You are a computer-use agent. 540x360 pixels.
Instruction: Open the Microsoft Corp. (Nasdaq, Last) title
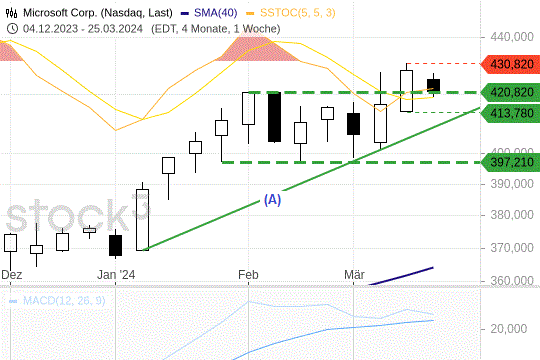(x=98, y=13)
